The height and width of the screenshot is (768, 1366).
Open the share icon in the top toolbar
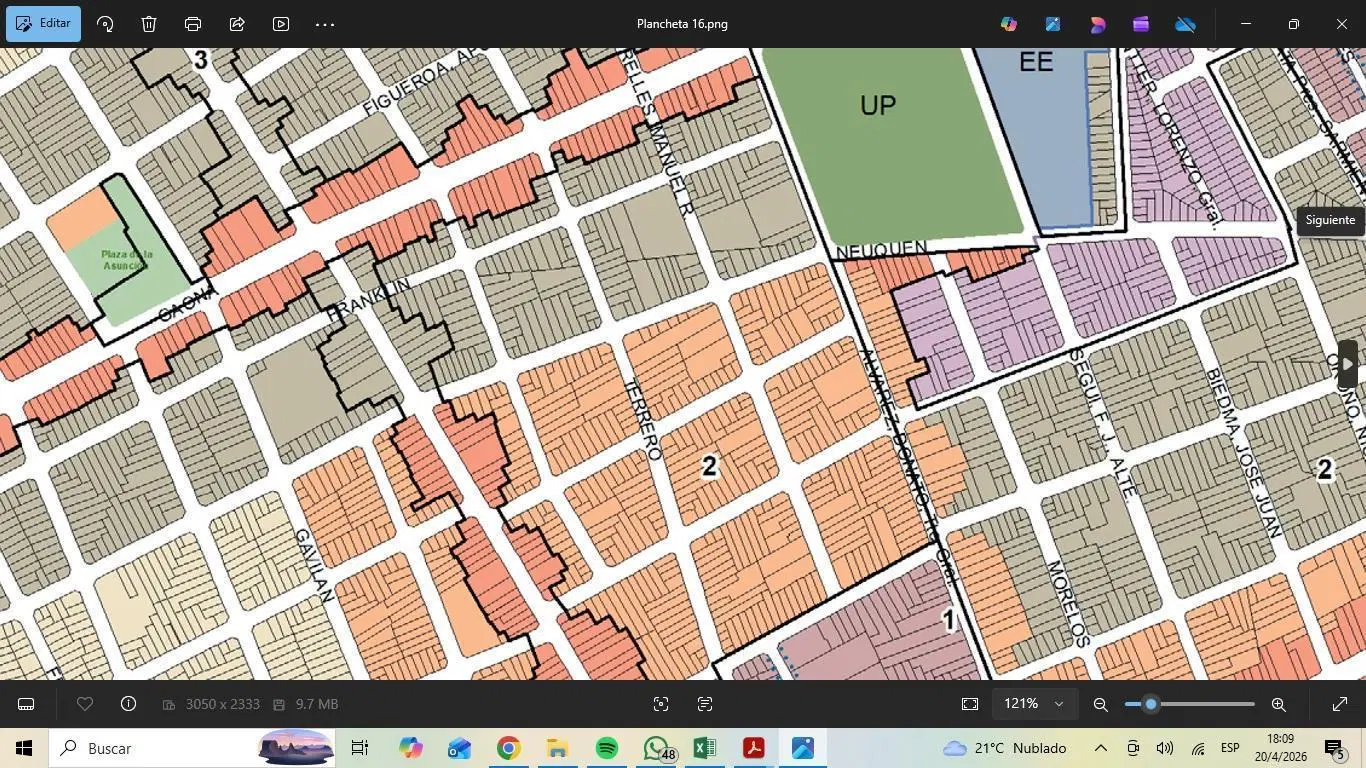(237, 24)
